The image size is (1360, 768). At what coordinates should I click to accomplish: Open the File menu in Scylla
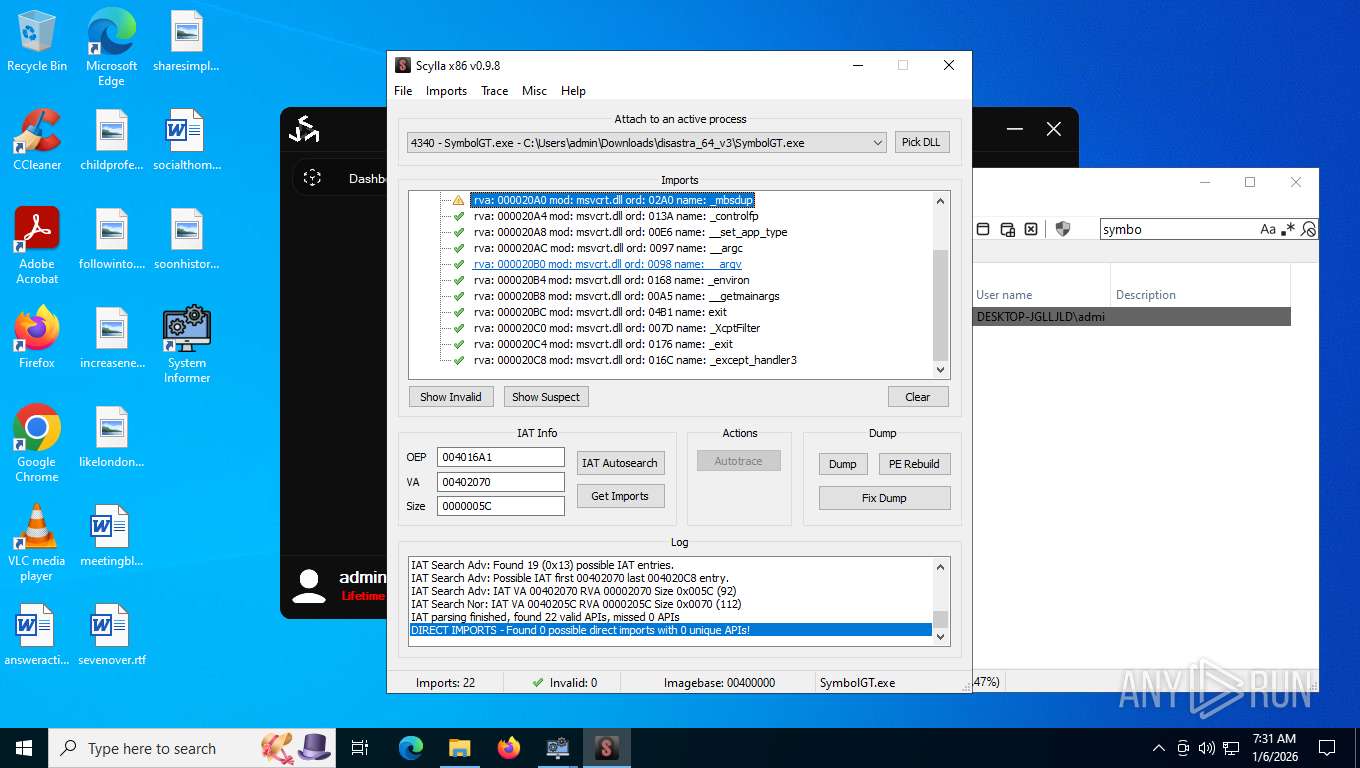(403, 91)
